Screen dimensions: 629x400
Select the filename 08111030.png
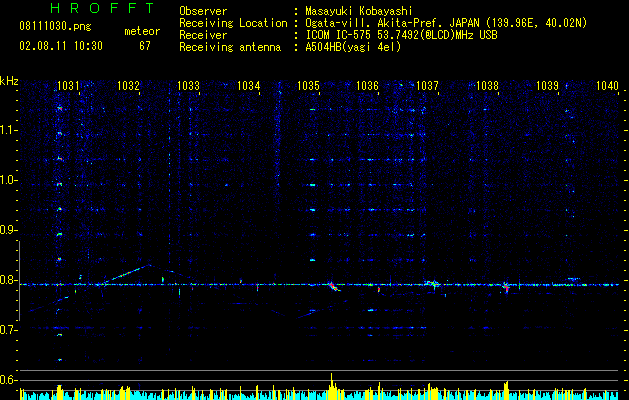click(x=55, y=26)
